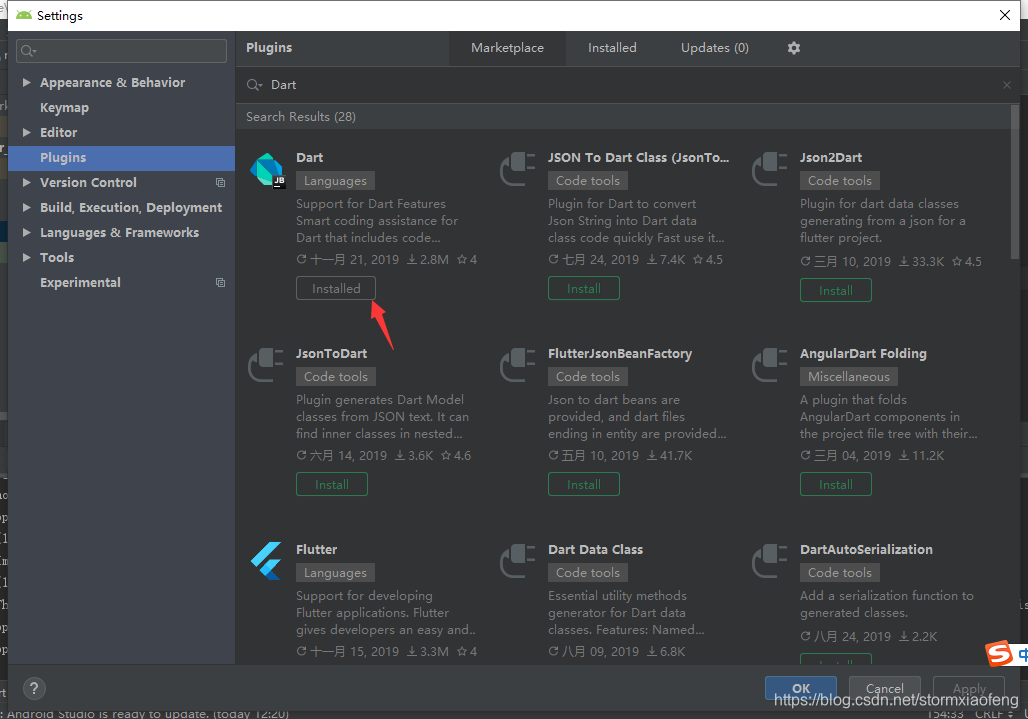Click the settings search magnifier icon

[28, 50]
